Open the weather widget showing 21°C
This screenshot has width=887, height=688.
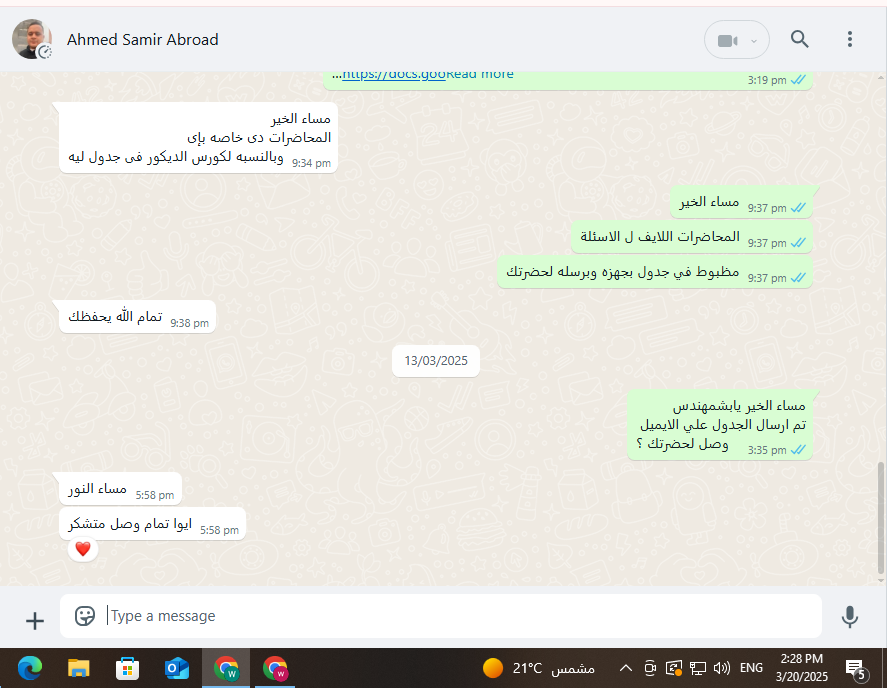click(x=539, y=668)
